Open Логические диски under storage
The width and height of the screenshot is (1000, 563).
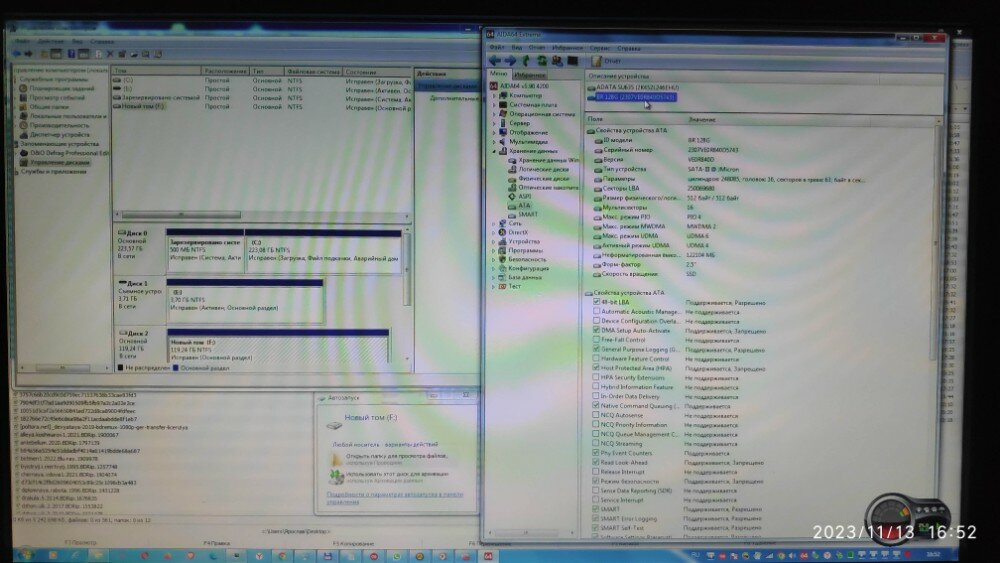coord(543,170)
